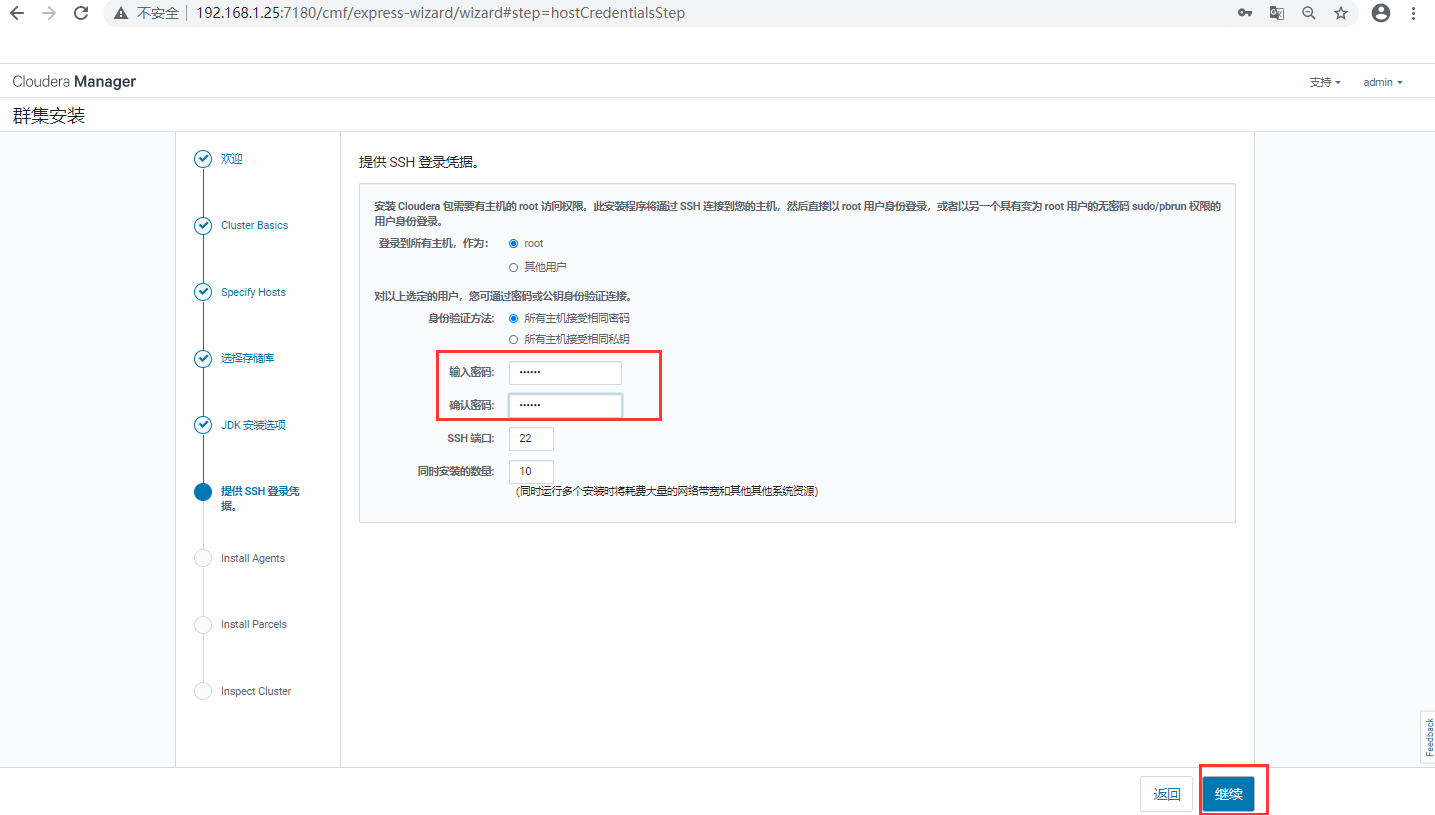Click the 不安全 text in address bar
Screen dimensions: 1435x815
[158, 13]
